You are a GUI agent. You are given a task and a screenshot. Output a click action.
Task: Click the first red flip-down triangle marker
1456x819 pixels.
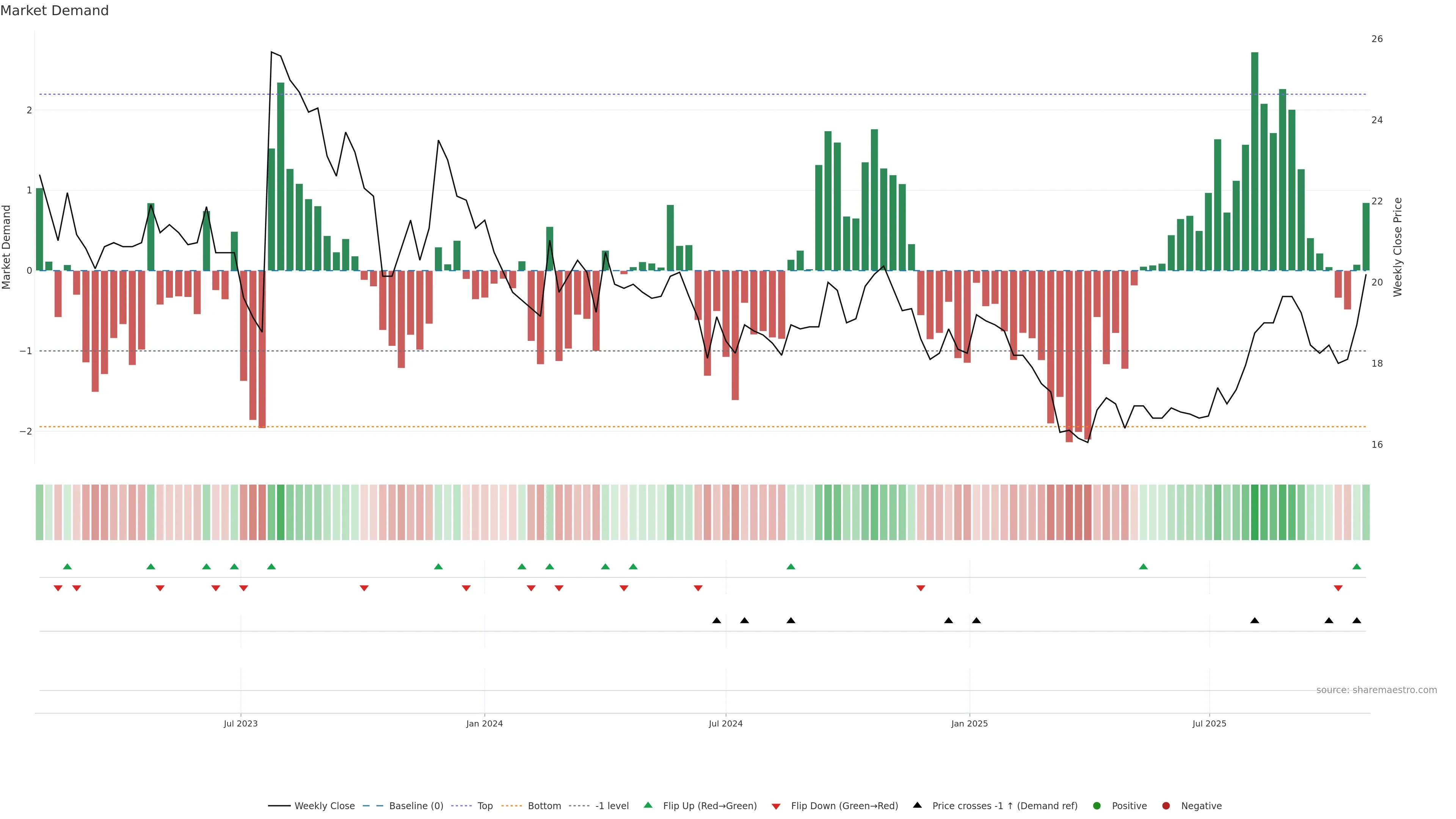pyautogui.click(x=58, y=588)
